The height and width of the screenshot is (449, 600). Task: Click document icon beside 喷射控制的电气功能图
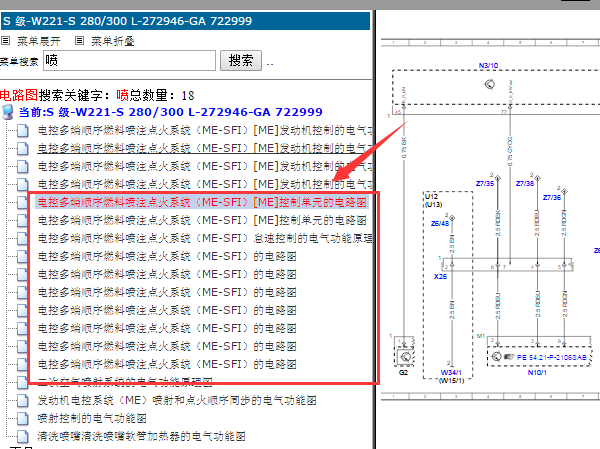(x=23, y=418)
